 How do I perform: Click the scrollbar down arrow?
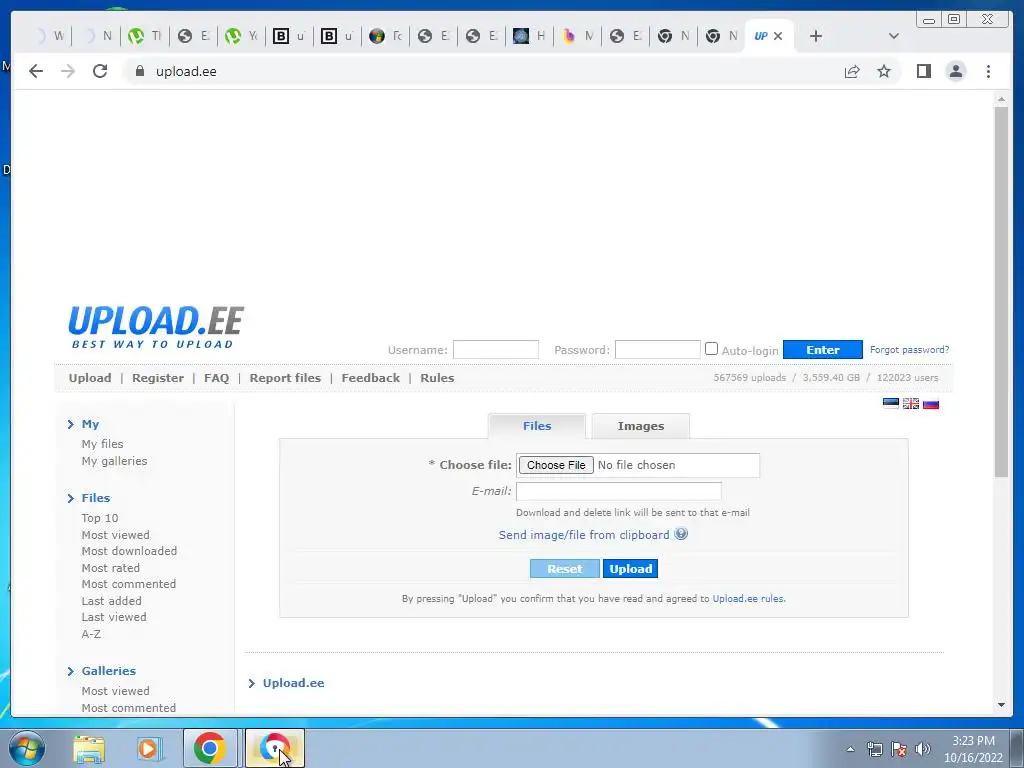(x=1001, y=705)
